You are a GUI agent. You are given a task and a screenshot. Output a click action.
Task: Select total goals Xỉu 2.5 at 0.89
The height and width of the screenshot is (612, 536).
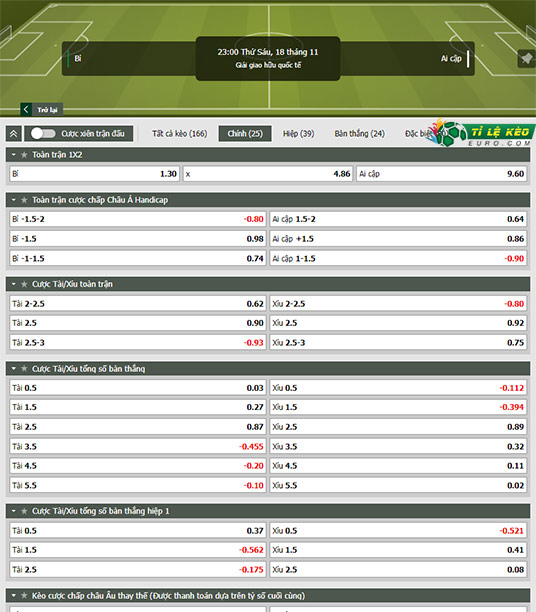[x=398, y=427]
